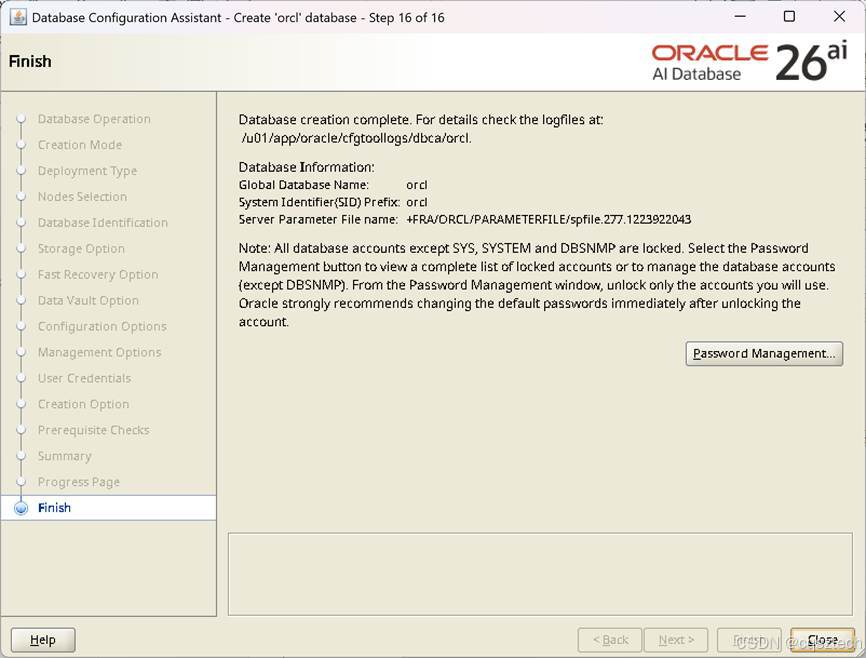Click the 'Database Information:' label

tap(307, 167)
